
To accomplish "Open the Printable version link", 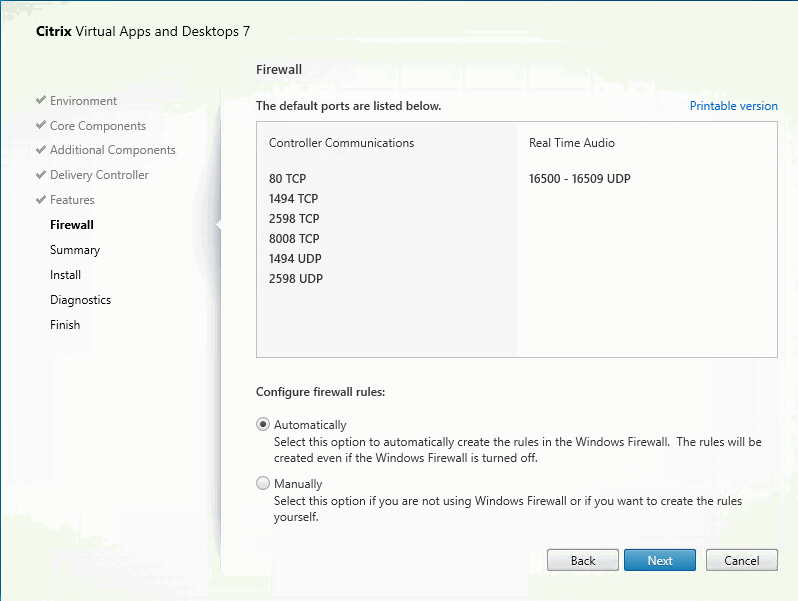I will coord(733,106).
